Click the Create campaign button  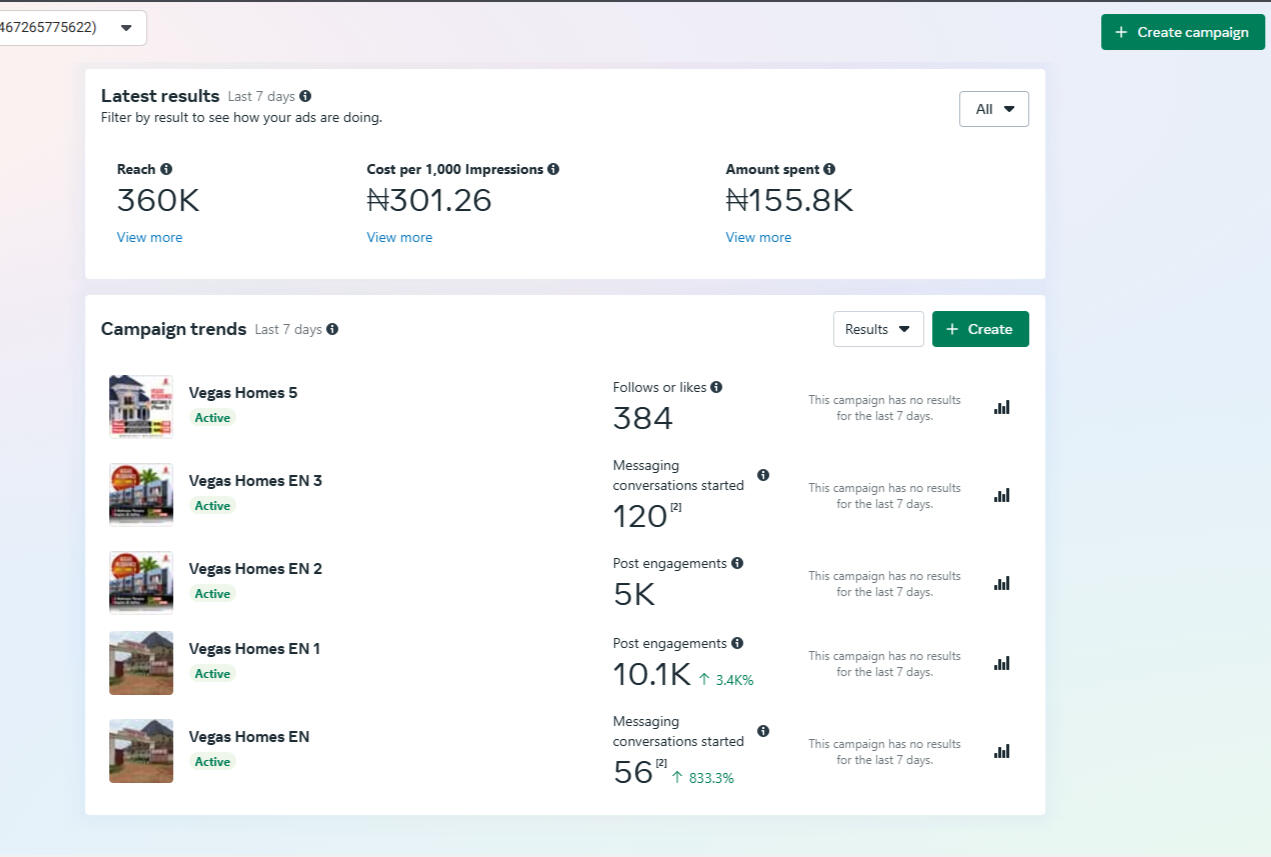tap(1182, 32)
